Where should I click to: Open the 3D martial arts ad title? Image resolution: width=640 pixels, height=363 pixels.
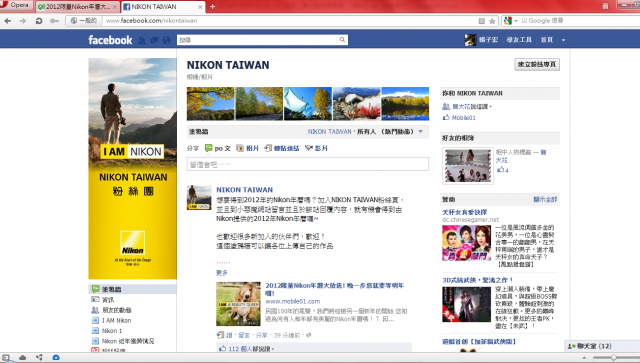tap(477, 280)
